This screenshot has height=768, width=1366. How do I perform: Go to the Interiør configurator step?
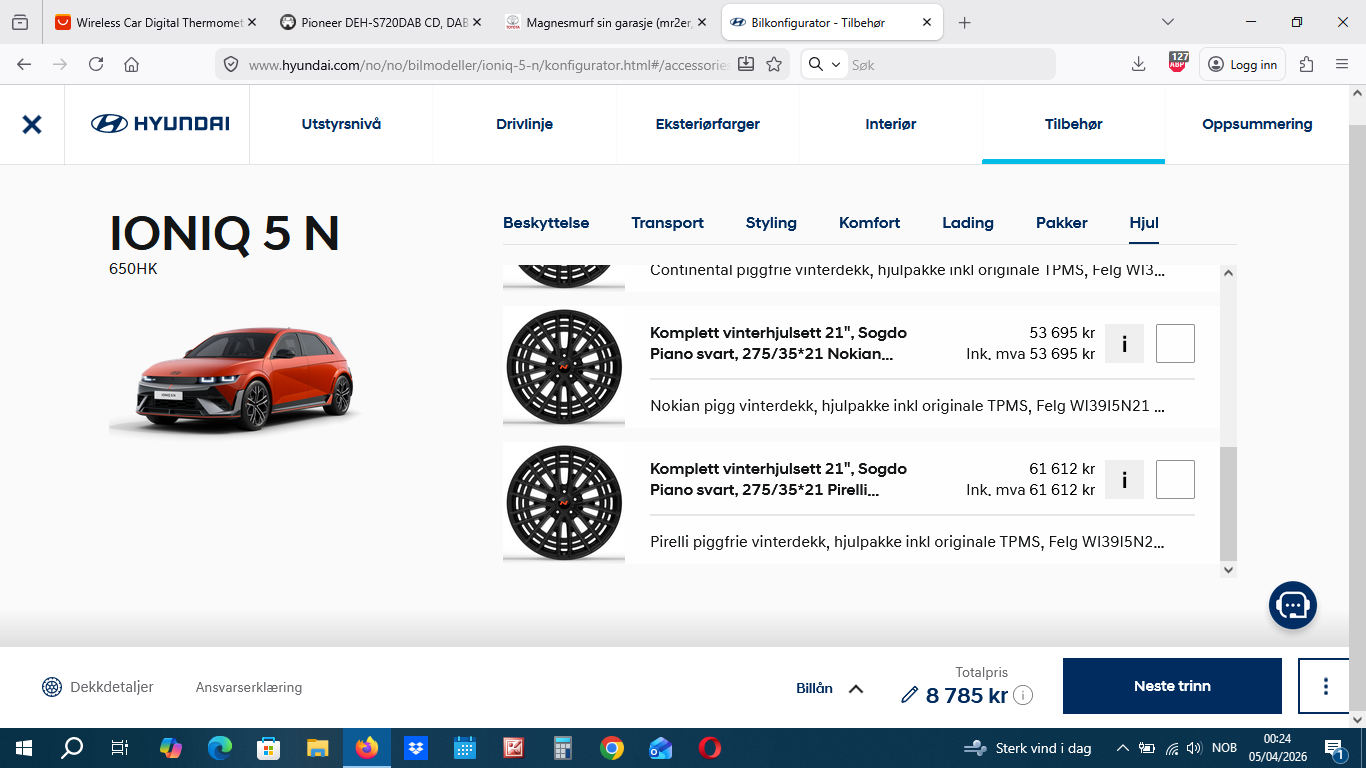tap(890, 124)
